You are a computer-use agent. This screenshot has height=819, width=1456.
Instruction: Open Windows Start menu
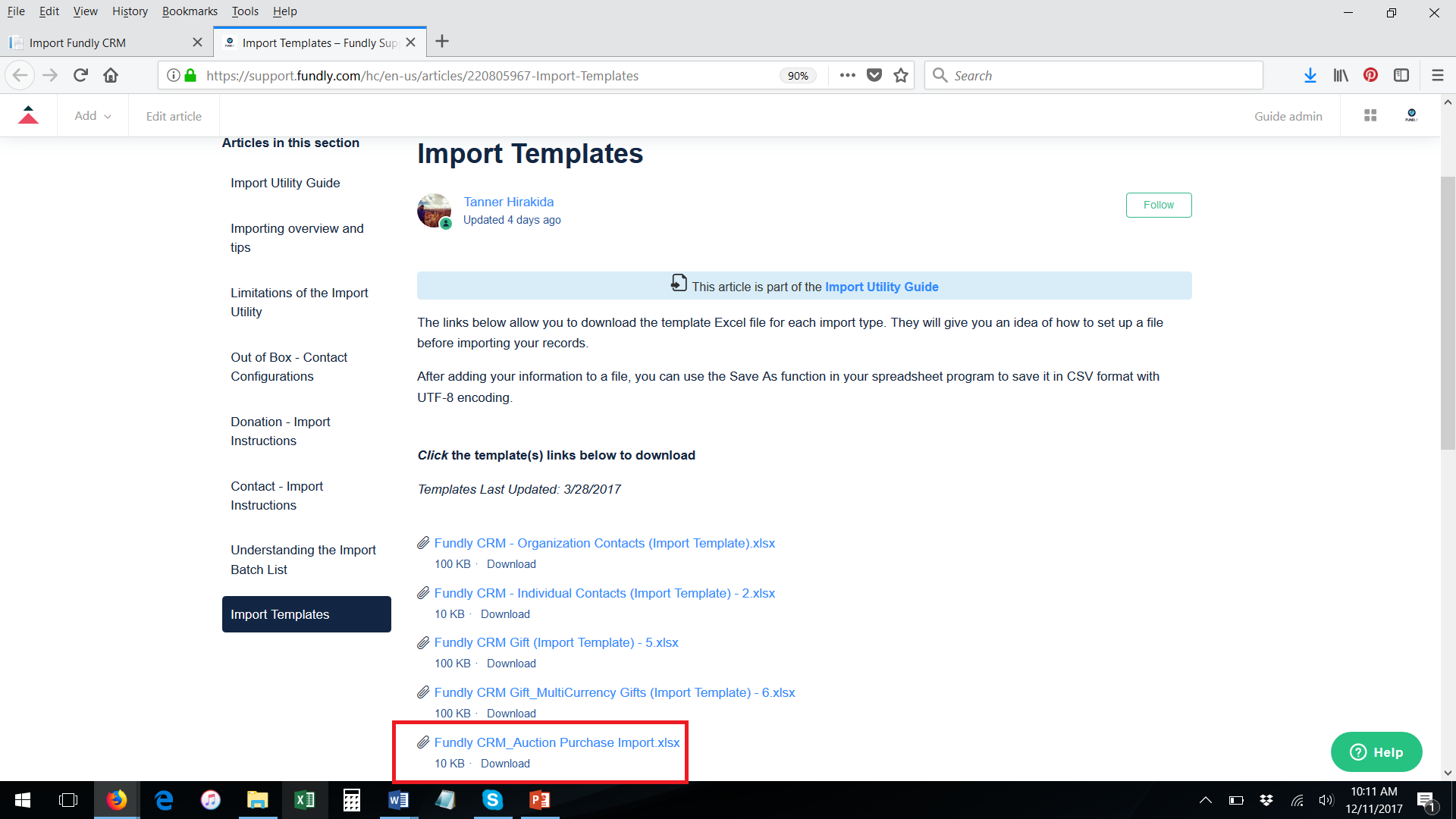tap(23, 800)
